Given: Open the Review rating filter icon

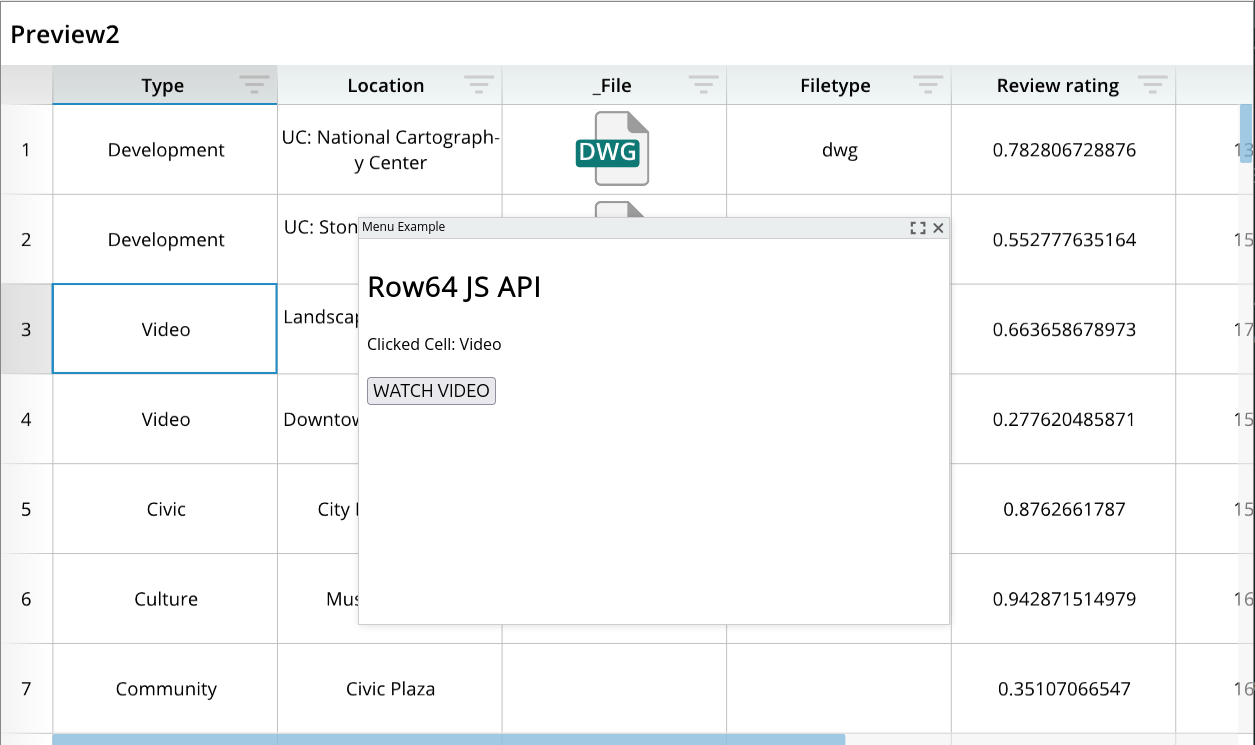Looking at the screenshot, I should click(x=1153, y=86).
